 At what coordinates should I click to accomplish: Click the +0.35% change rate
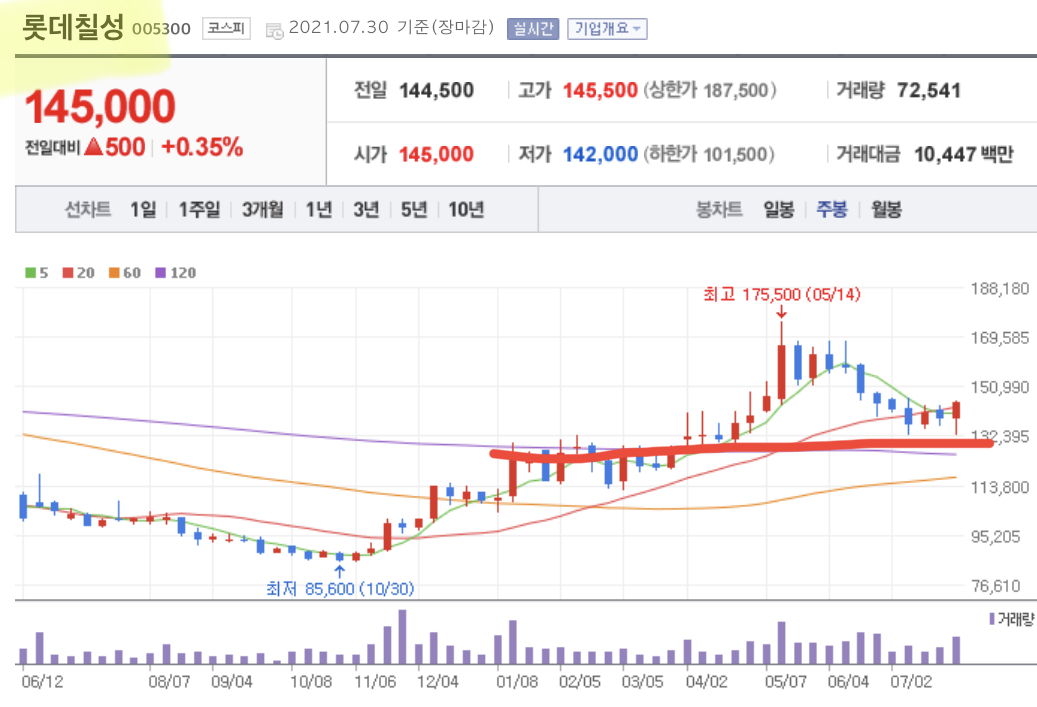click(x=202, y=147)
